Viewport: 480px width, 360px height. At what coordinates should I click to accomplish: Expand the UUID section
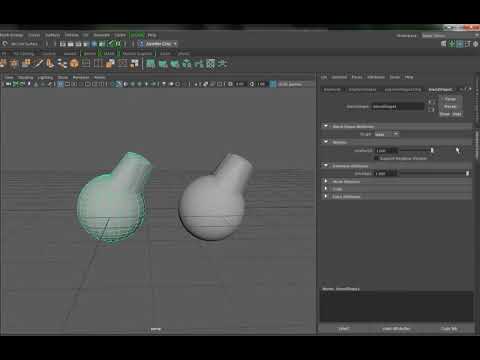click(326, 189)
